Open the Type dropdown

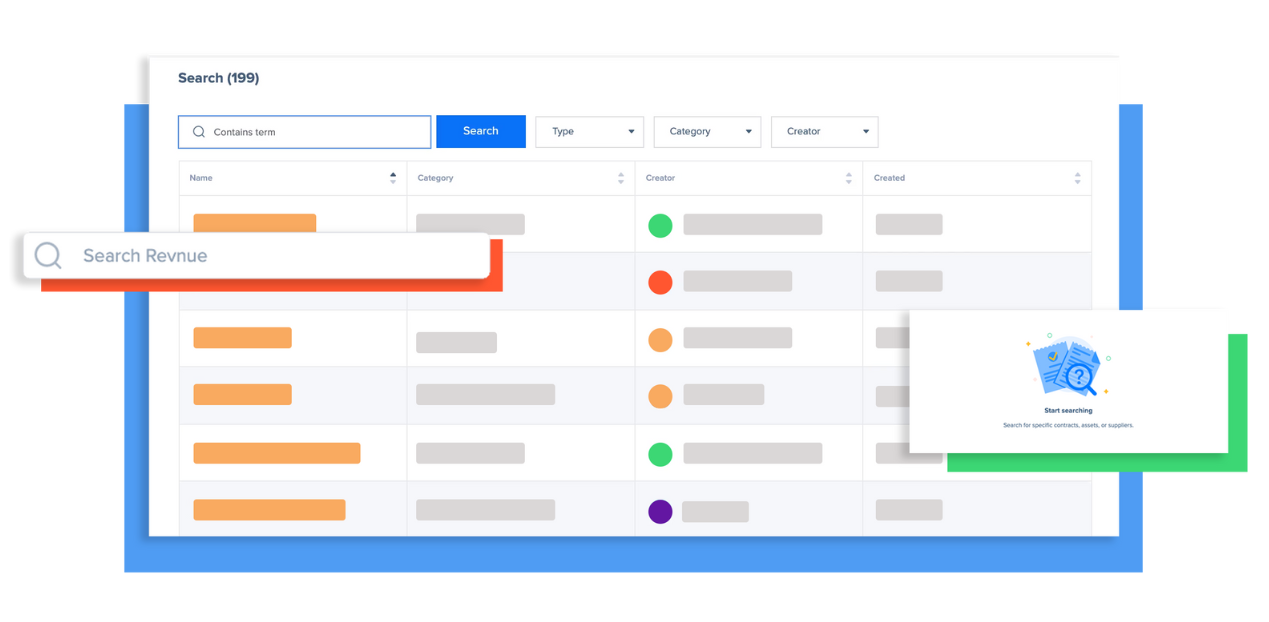click(589, 131)
